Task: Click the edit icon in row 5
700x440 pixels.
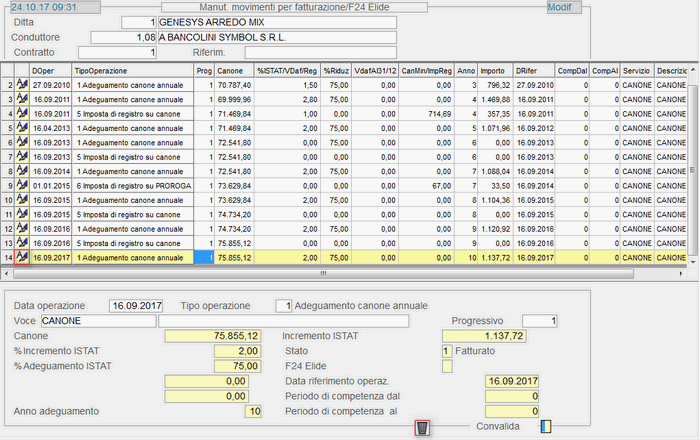Action: (22, 128)
